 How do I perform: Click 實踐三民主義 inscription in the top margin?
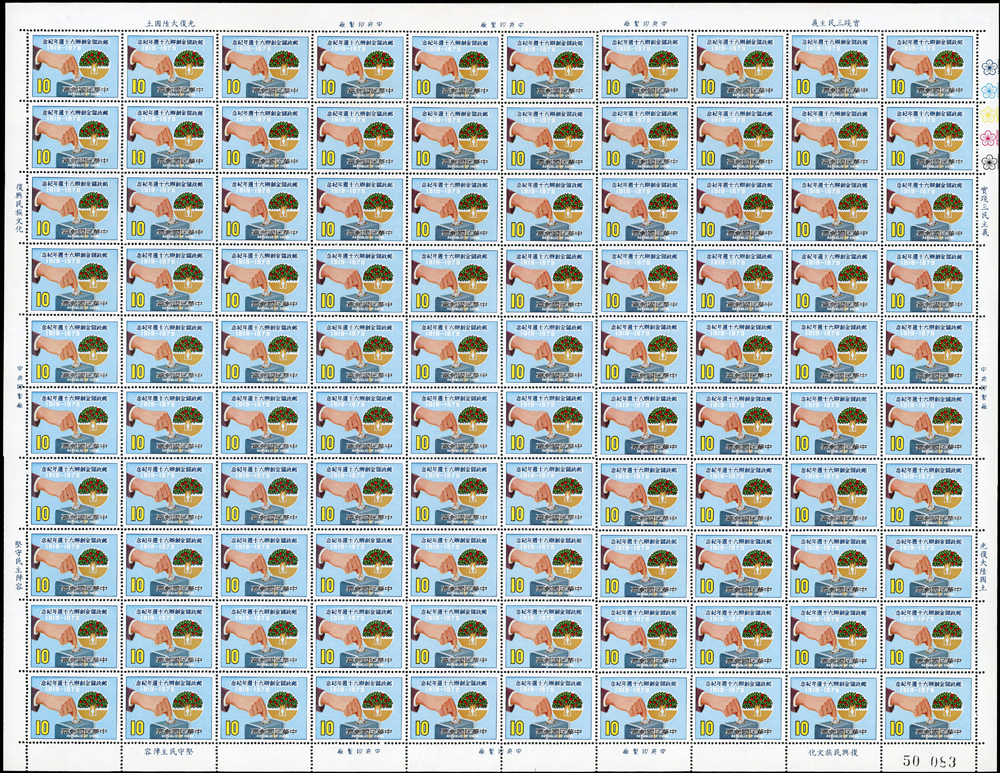point(832,21)
